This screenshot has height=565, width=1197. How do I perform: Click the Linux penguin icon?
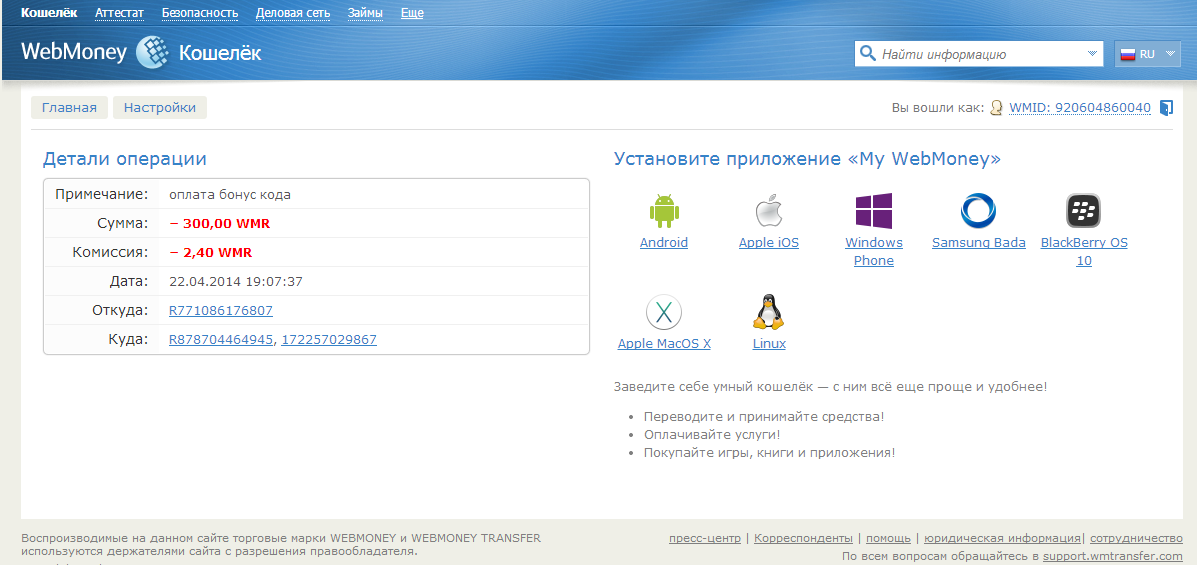pos(769,312)
